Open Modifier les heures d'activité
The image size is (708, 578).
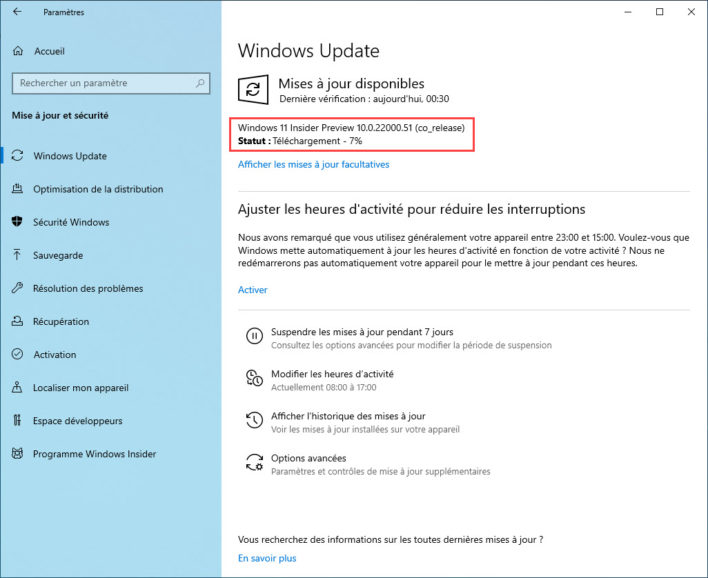pyautogui.click(x=332, y=374)
